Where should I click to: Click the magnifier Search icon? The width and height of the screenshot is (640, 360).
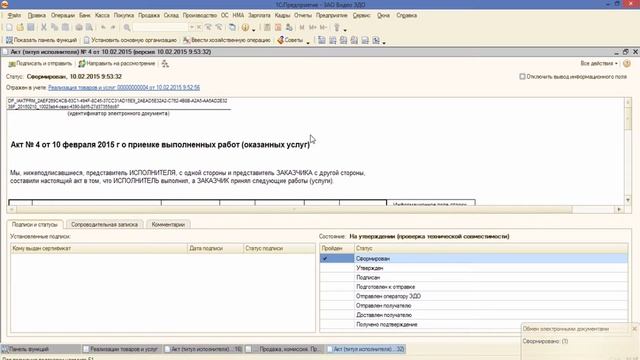pyautogui.click(x=127, y=27)
